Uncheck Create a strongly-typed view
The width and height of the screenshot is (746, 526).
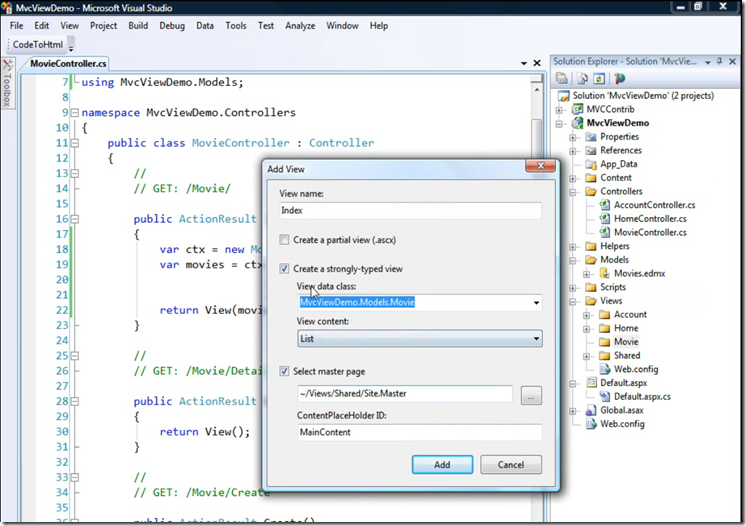click(284, 269)
